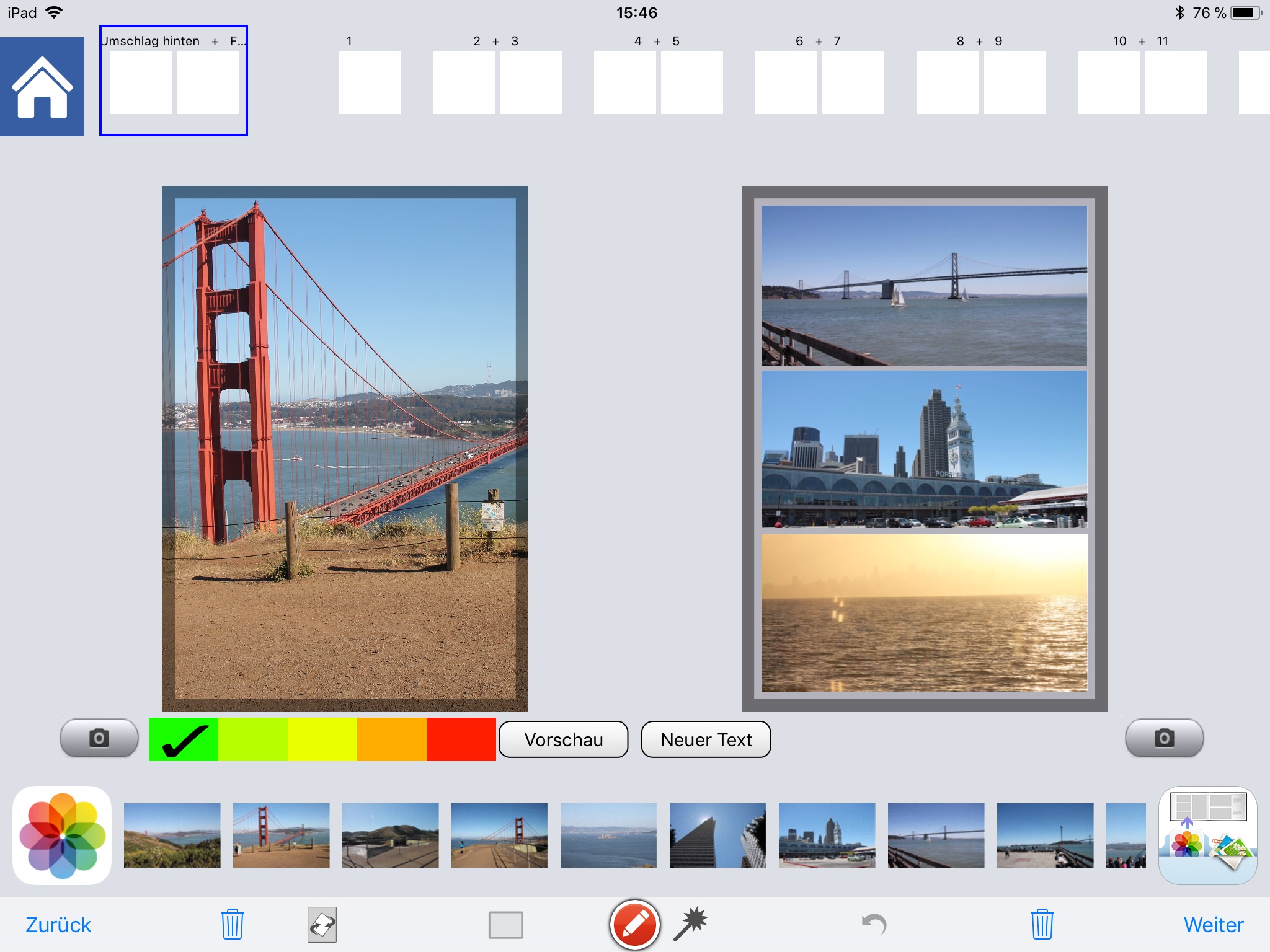Select the orange color swatch

click(392, 739)
